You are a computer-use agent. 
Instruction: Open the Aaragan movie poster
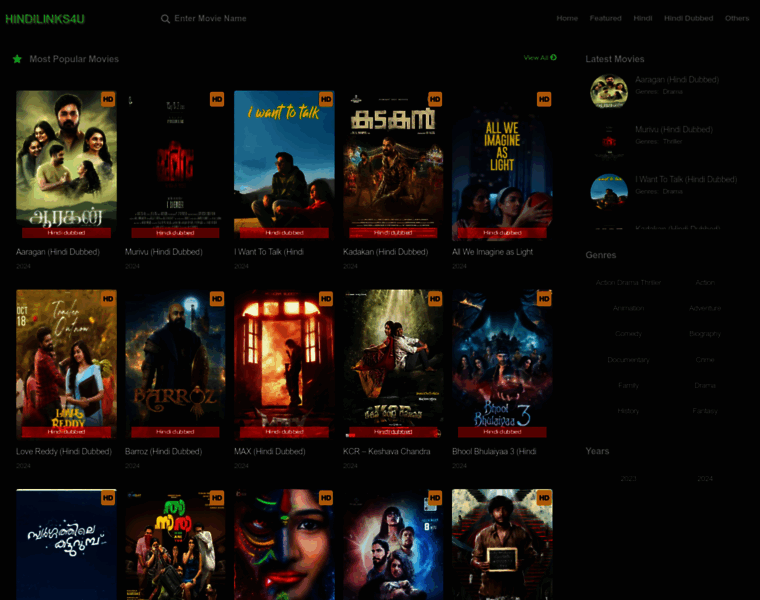tap(66, 165)
